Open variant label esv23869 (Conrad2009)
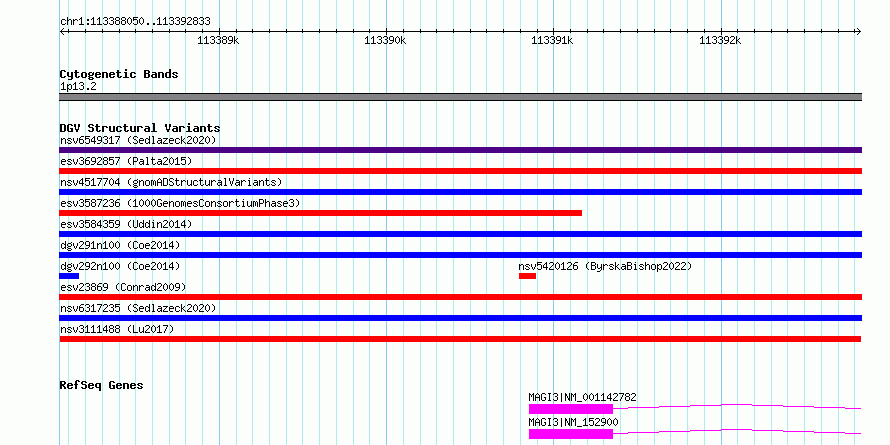The image size is (890, 445). [123, 287]
